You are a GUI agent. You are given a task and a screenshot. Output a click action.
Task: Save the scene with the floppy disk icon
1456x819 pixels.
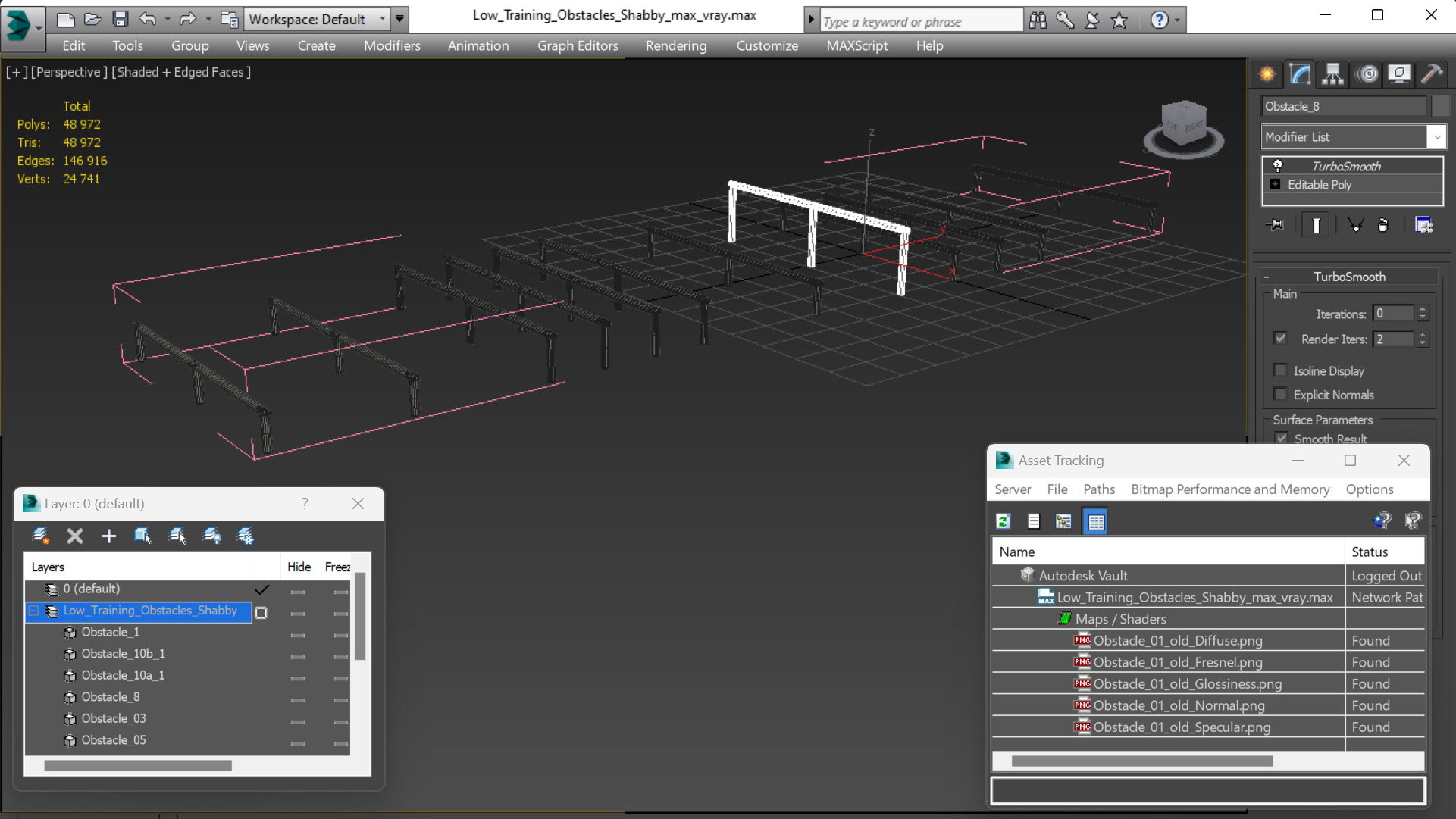(120, 19)
